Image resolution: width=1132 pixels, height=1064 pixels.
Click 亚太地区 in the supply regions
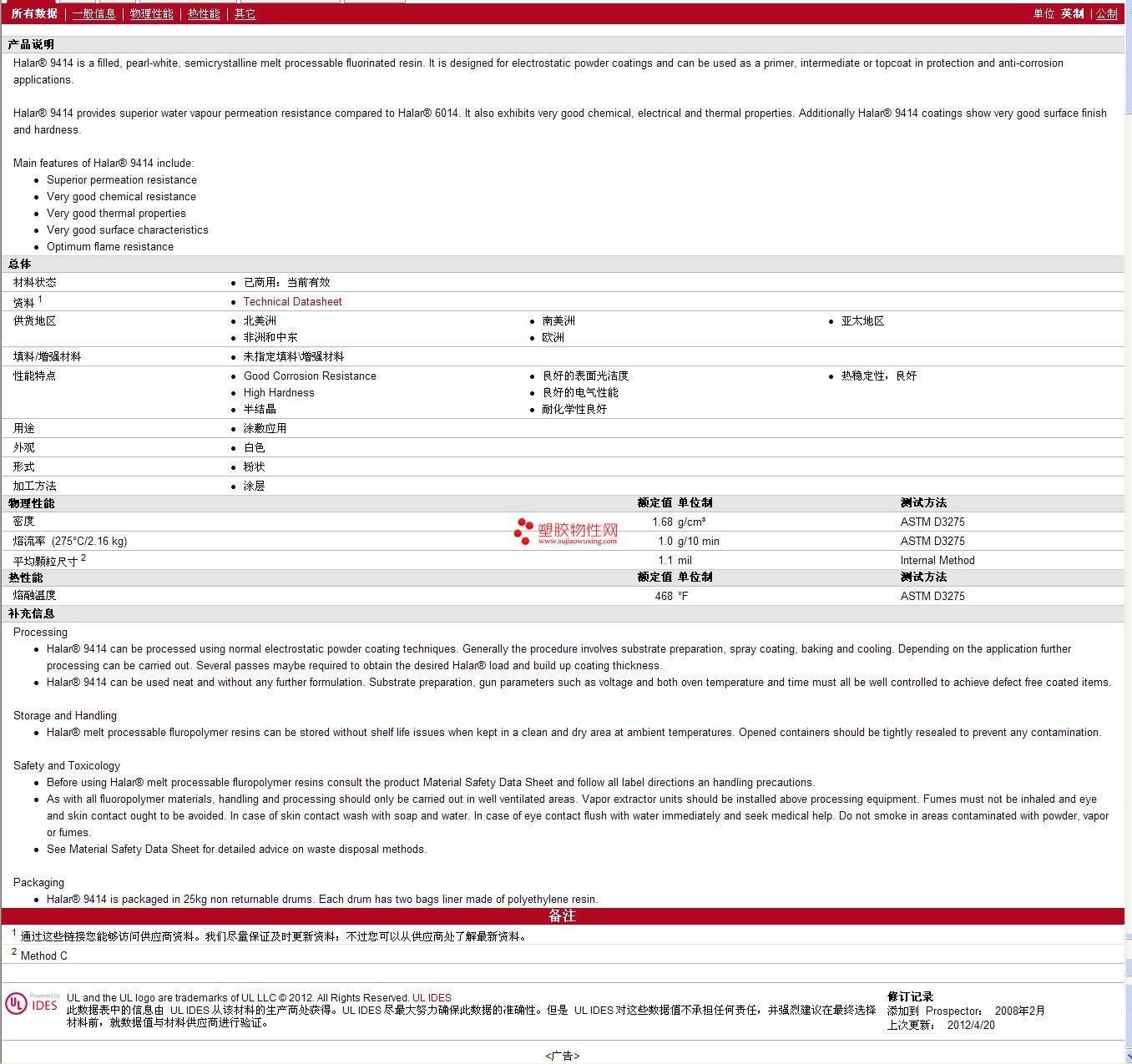862,321
